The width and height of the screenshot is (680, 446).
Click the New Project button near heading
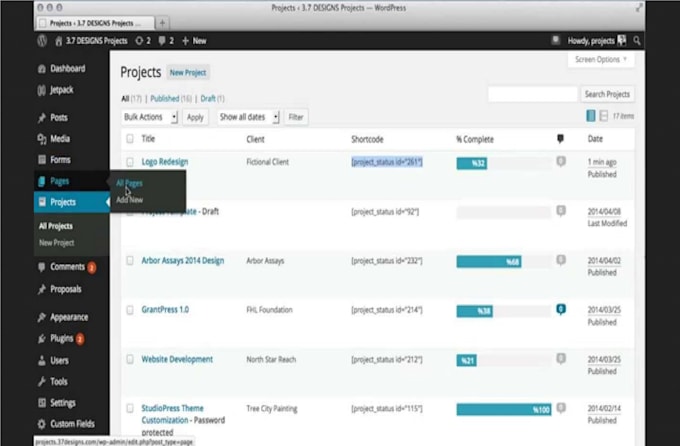tap(188, 72)
